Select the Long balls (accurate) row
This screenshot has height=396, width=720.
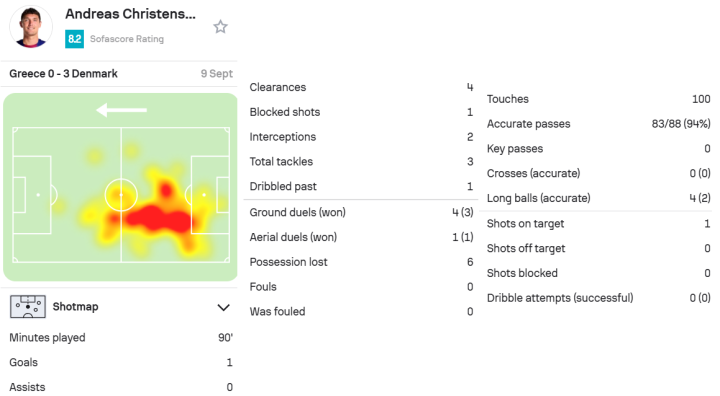[x=598, y=198]
